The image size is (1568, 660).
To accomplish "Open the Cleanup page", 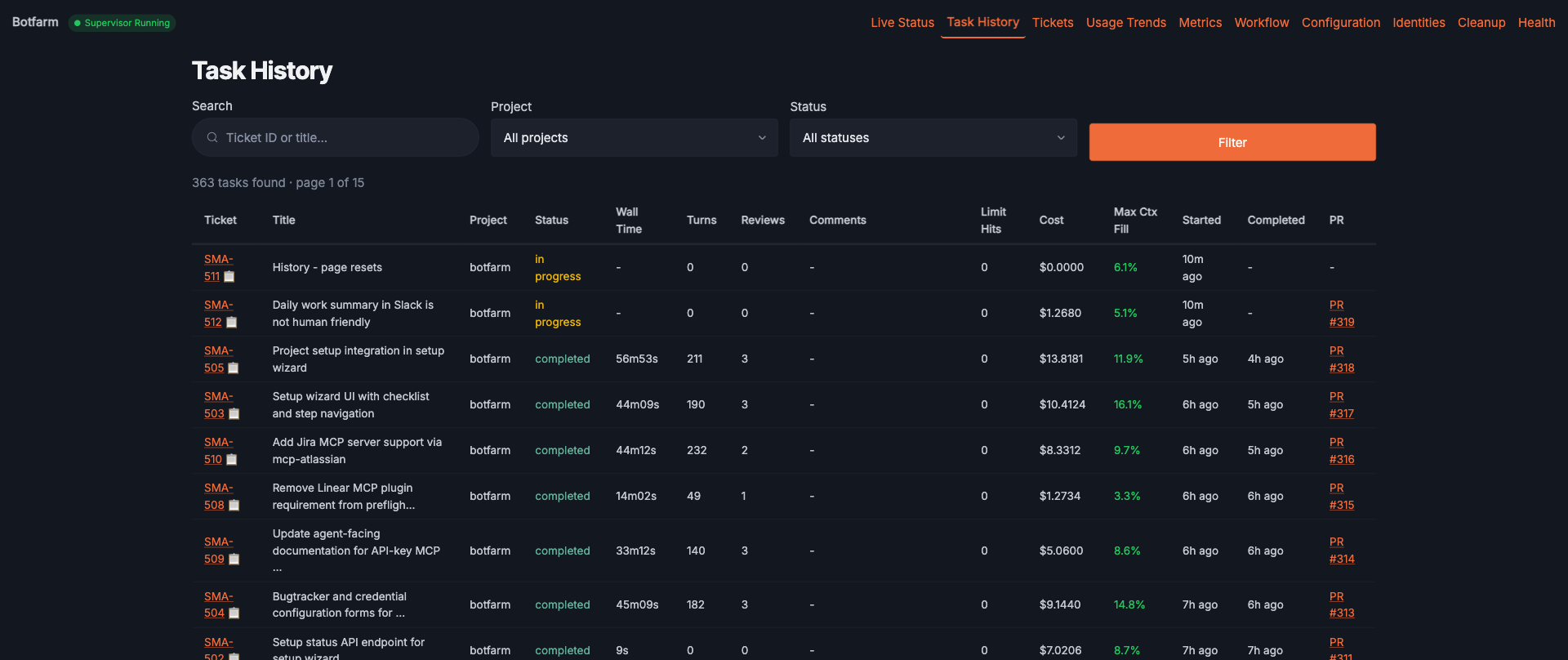I will click(1481, 23).
